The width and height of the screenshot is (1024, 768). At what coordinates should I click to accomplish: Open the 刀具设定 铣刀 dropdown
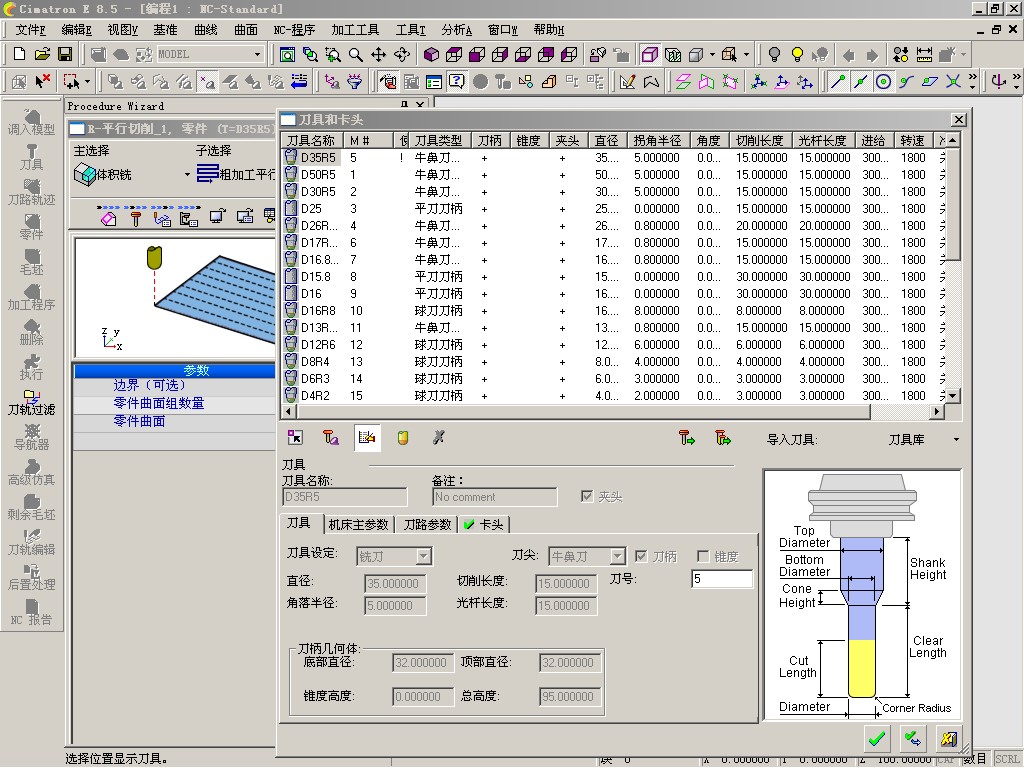pyautogui.click(x=424, y=556)
